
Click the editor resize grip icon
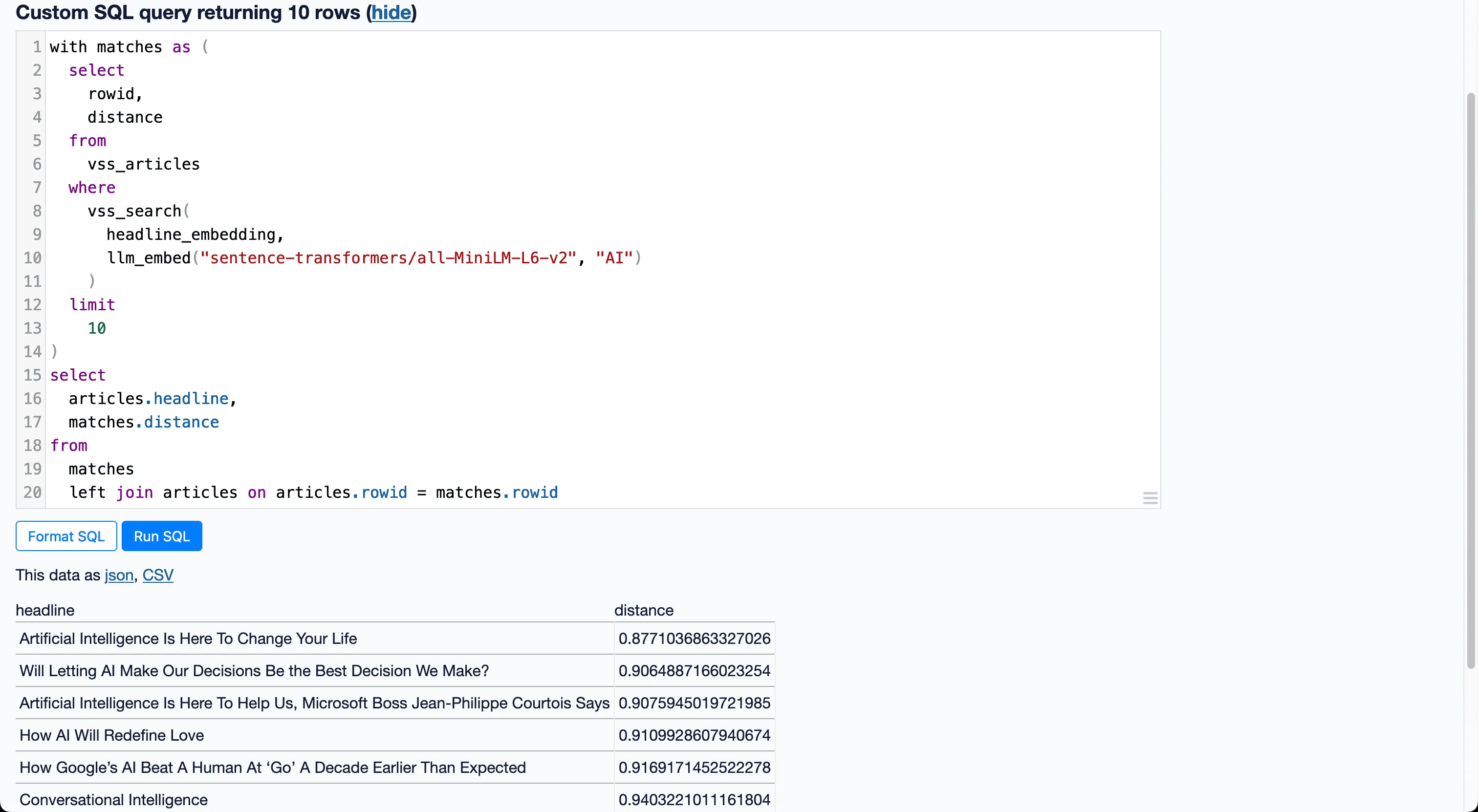tap(1150, 497)
